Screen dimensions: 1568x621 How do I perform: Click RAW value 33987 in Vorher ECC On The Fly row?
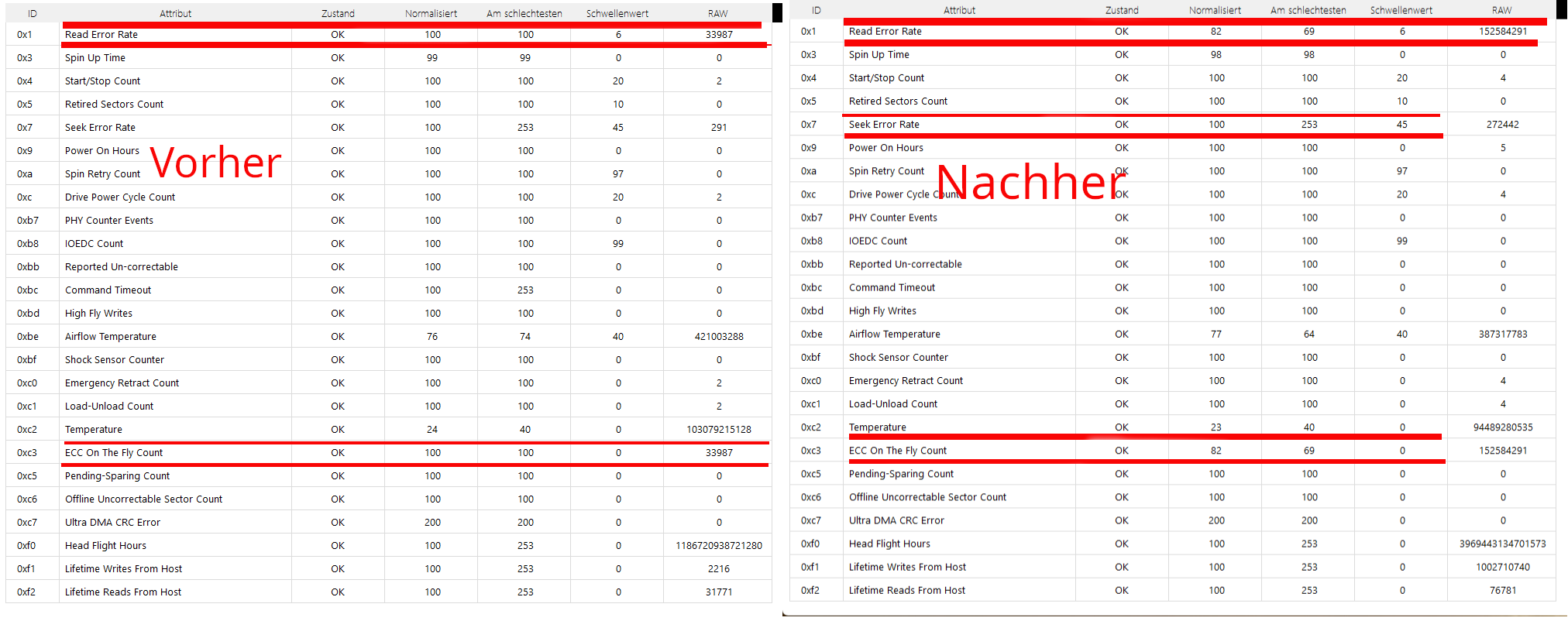[719, 452]
